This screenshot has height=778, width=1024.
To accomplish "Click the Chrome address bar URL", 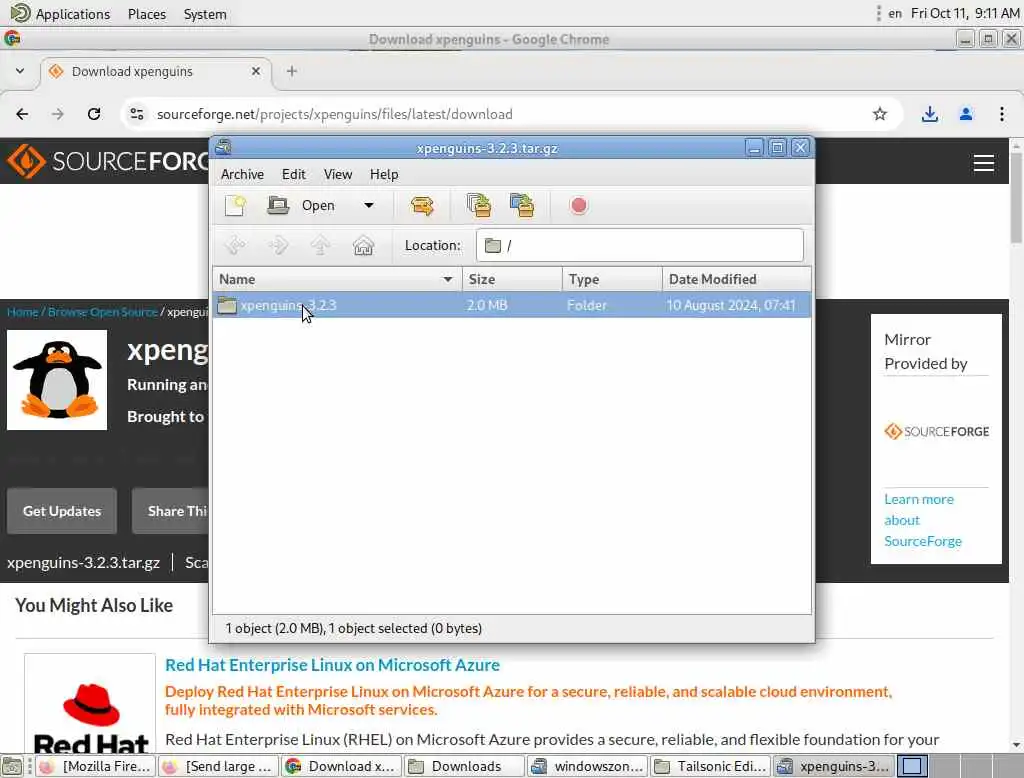I will click(x=334, y=114).
